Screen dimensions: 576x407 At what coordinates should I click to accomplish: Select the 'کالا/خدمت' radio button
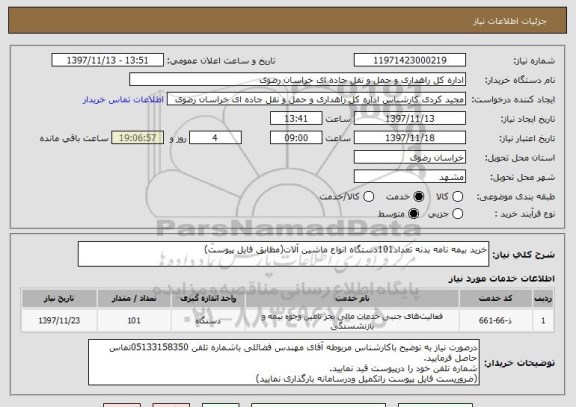click(368, 197)
